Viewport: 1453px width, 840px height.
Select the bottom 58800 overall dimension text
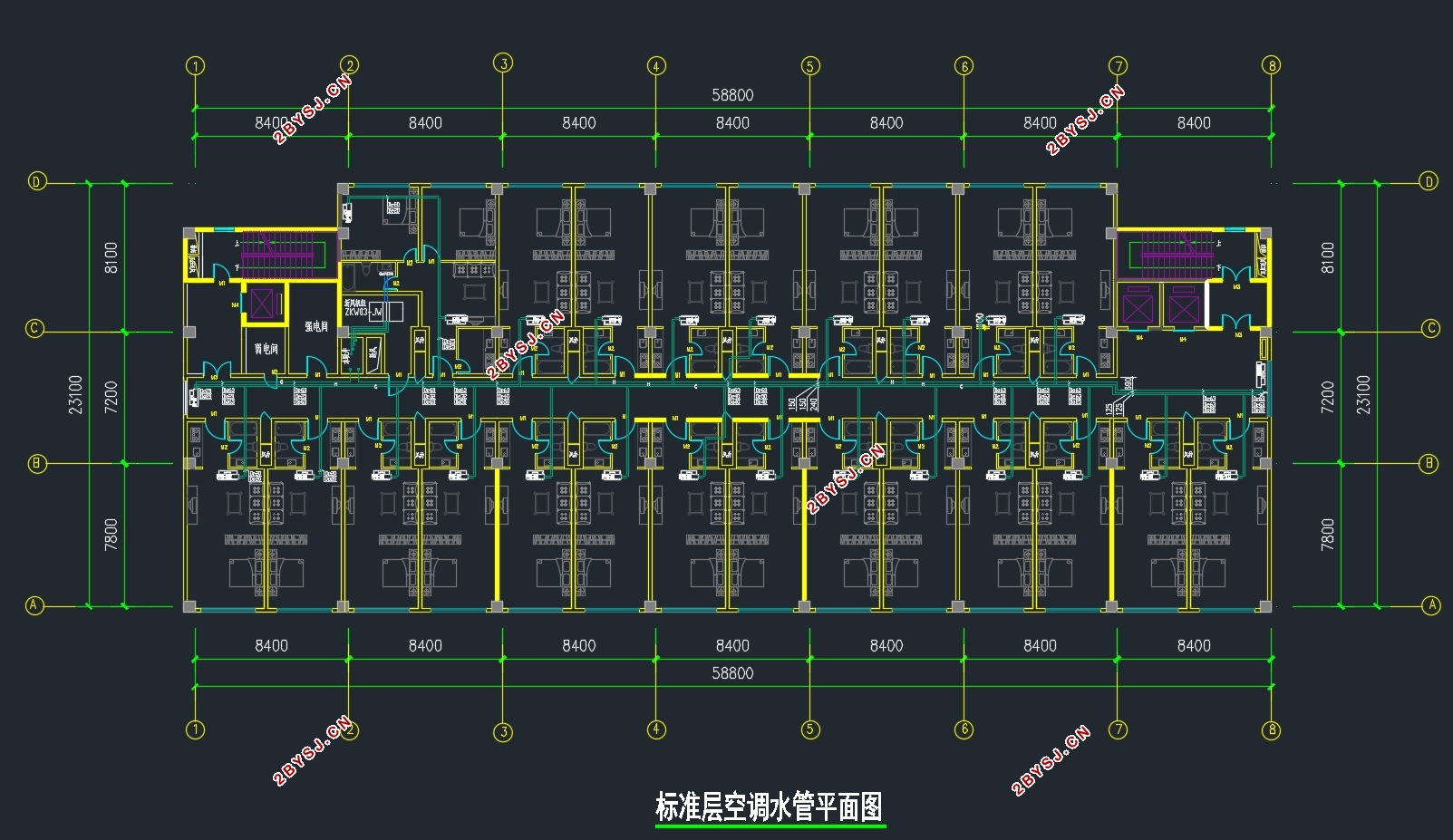coord(732,673)
